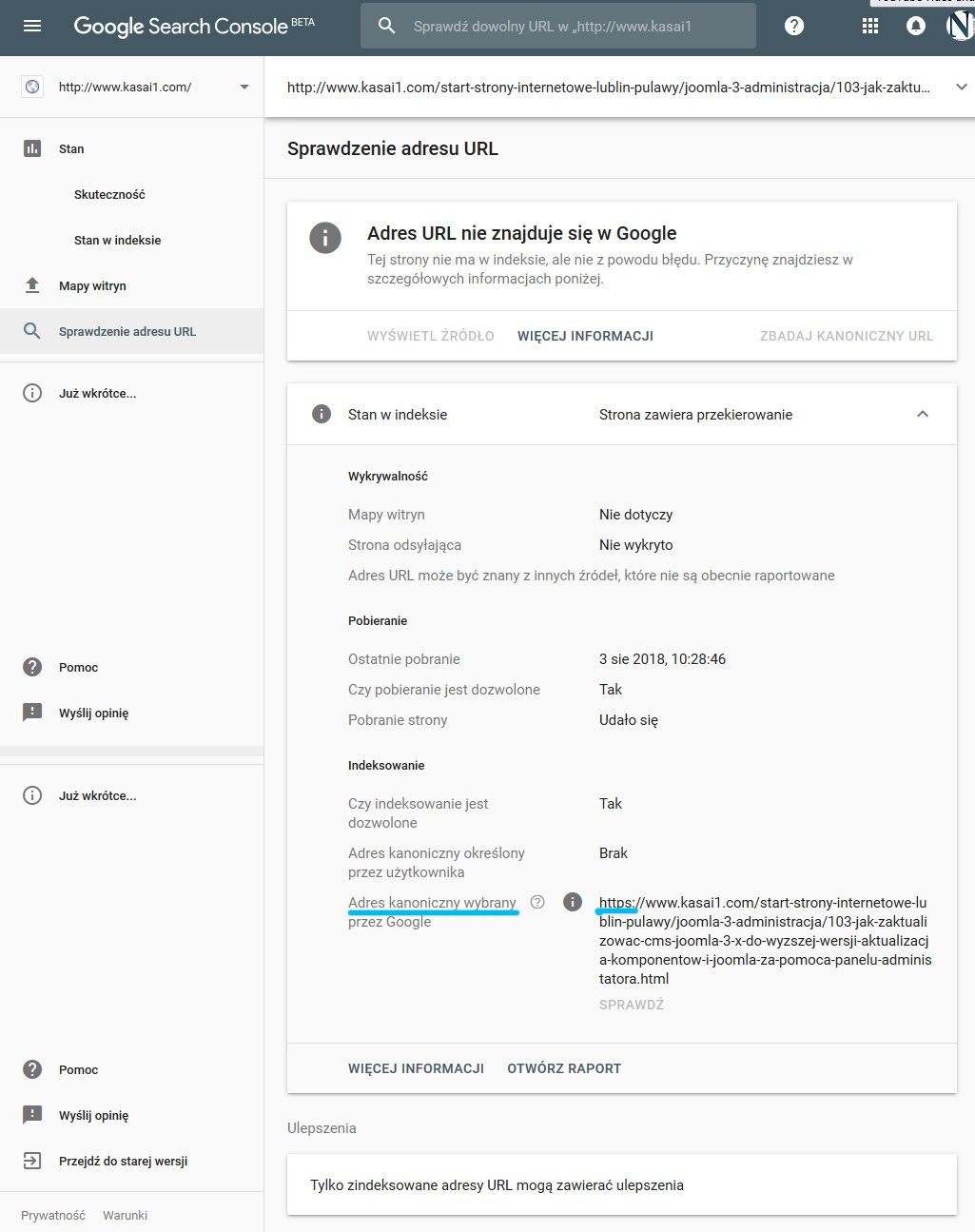Image resolution: width=975 pixels, height=1232 pixels.
Task: Click the Mapy witryn upload icon
Action: coord(32,285)
